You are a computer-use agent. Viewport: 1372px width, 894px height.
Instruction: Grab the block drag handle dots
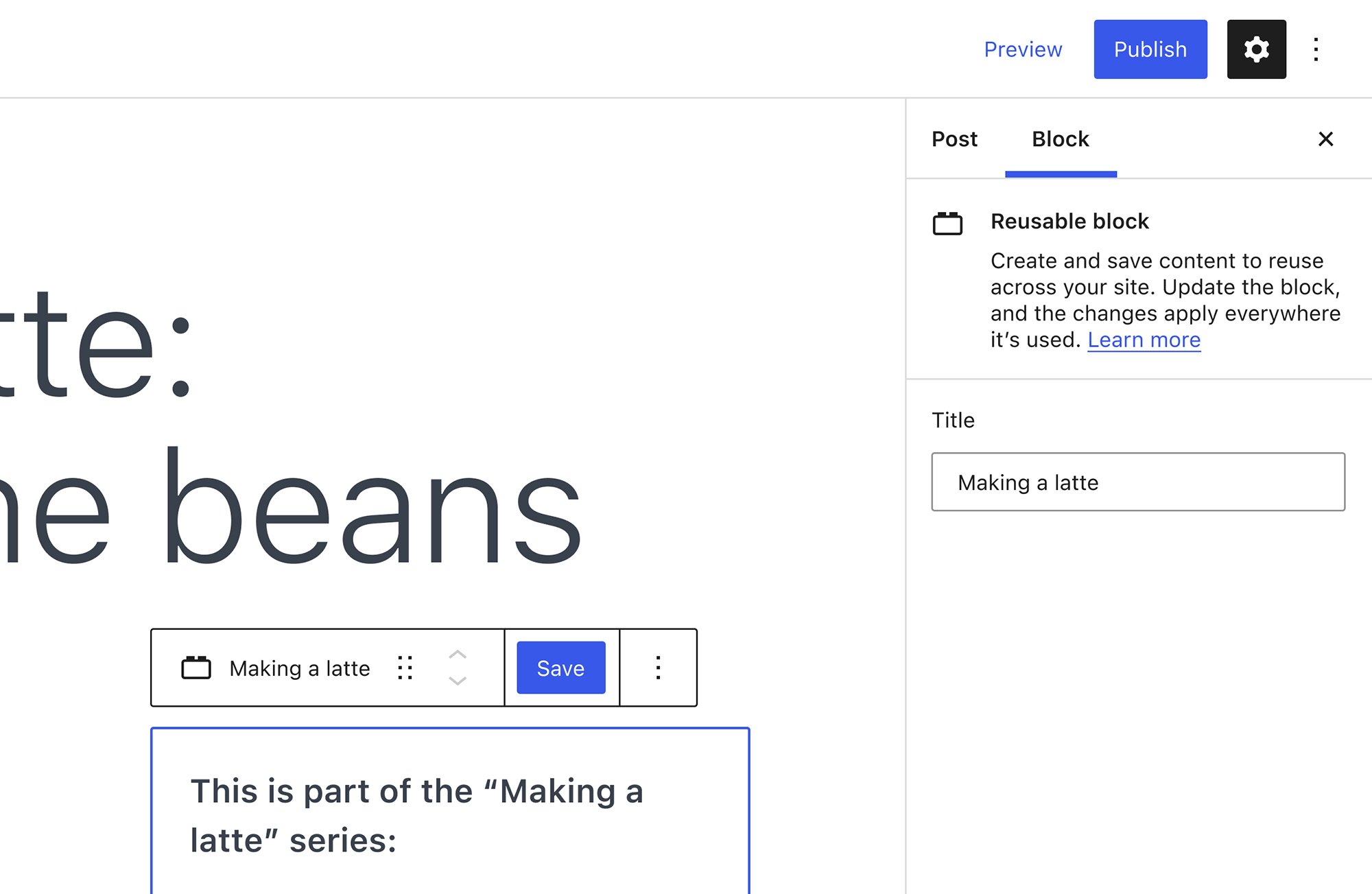pos(405,667)
